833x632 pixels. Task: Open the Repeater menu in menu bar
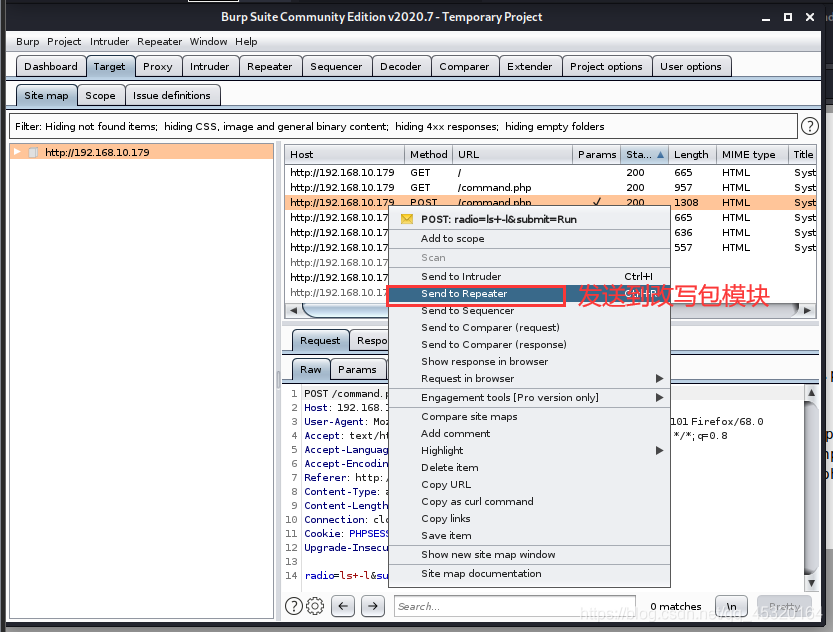click(159, 41)
